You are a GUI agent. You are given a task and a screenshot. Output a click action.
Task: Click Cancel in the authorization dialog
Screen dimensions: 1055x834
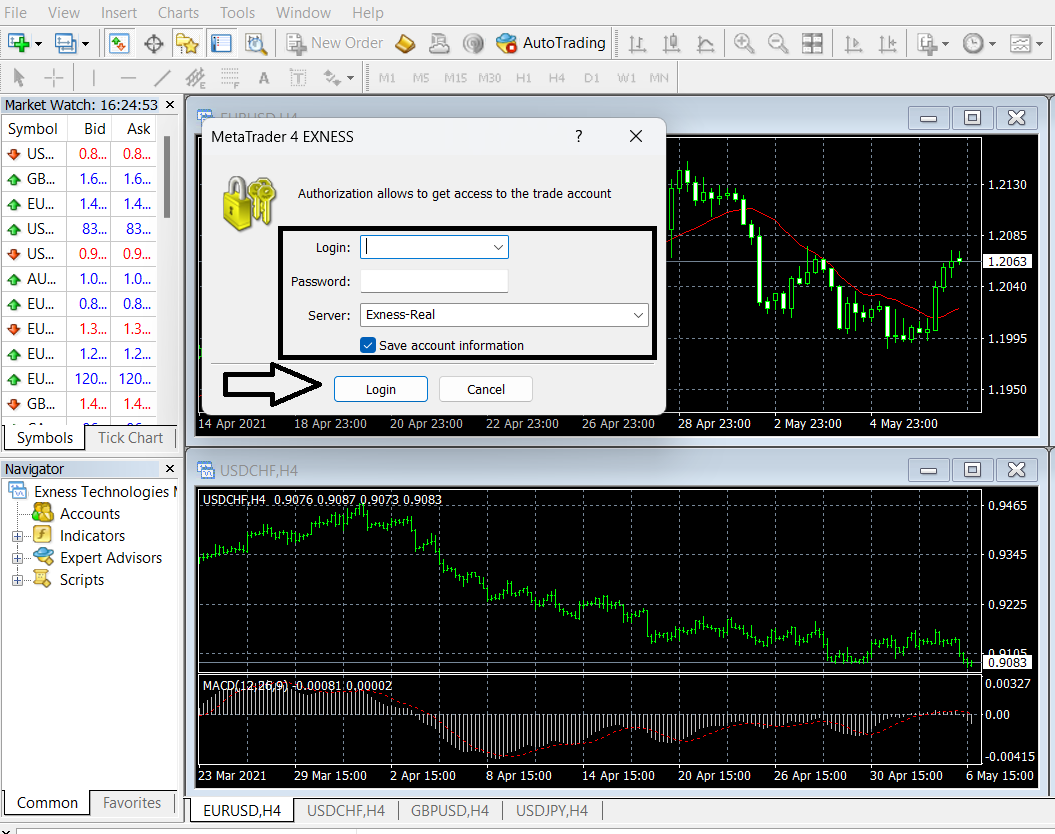point(485,389)
